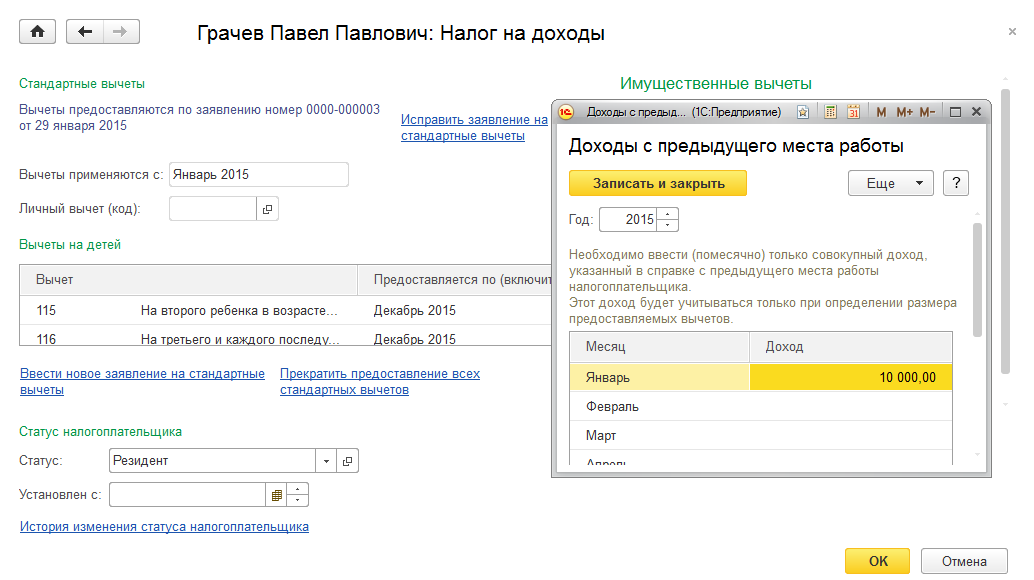Image resolution: width=1034 pixels, height=580 pixels.
Task: Increase the year value in Год stepper
Action: pyautogui.click(x=668, y=214)
